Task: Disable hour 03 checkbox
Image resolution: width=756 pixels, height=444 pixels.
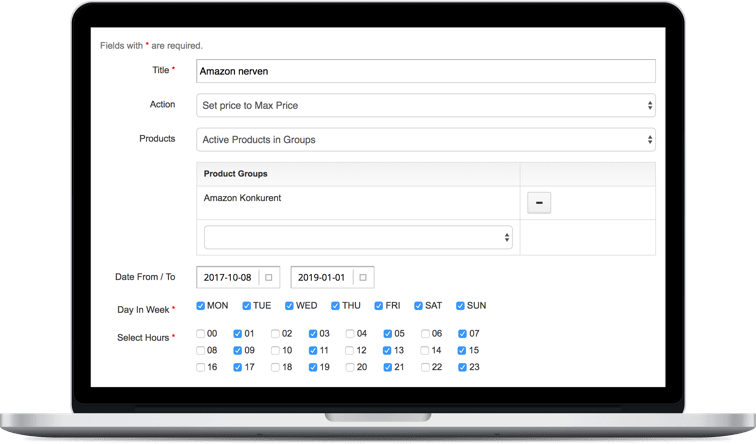Action: [x=313, y=334]
